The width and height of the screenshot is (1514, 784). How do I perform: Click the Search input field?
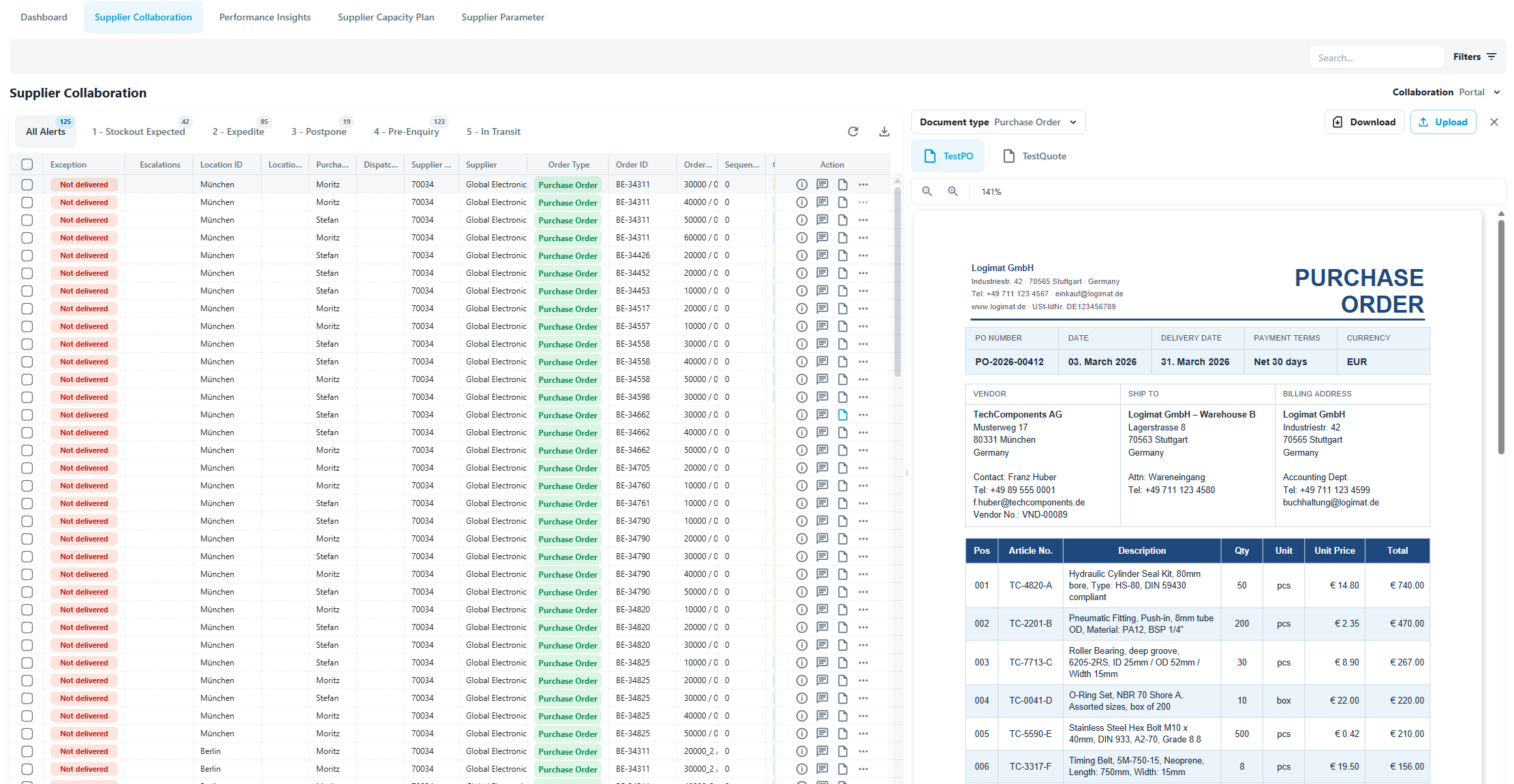click(1376, 58)
